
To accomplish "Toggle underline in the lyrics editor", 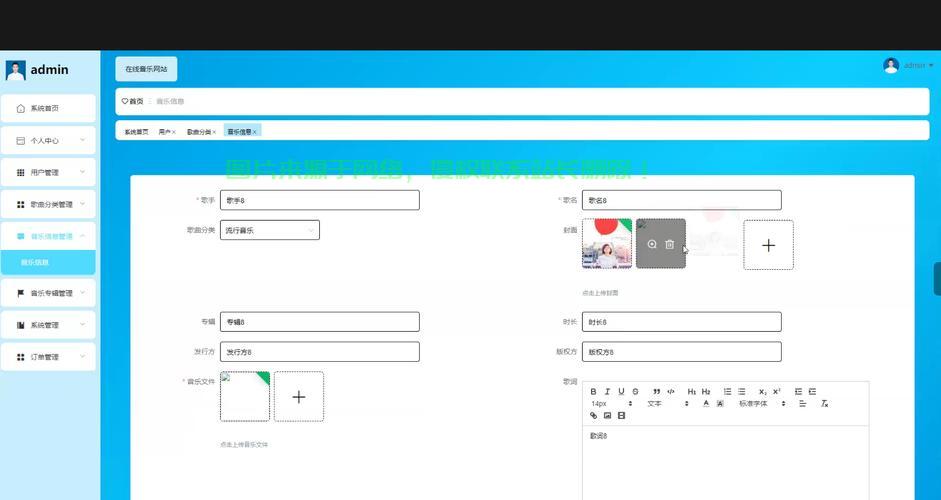I will point(621,391).
